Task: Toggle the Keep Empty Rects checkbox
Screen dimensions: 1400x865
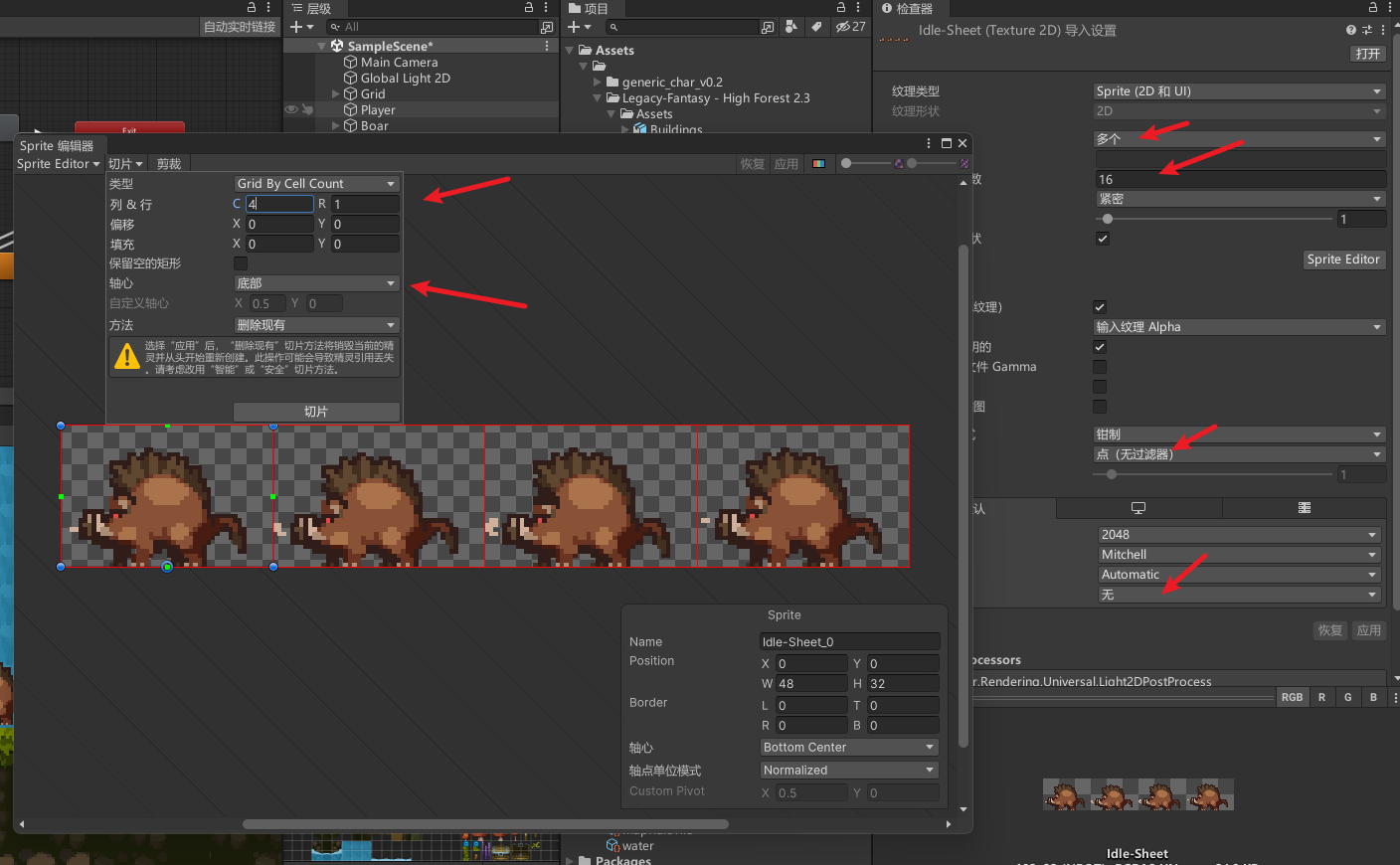Action: 241,263
